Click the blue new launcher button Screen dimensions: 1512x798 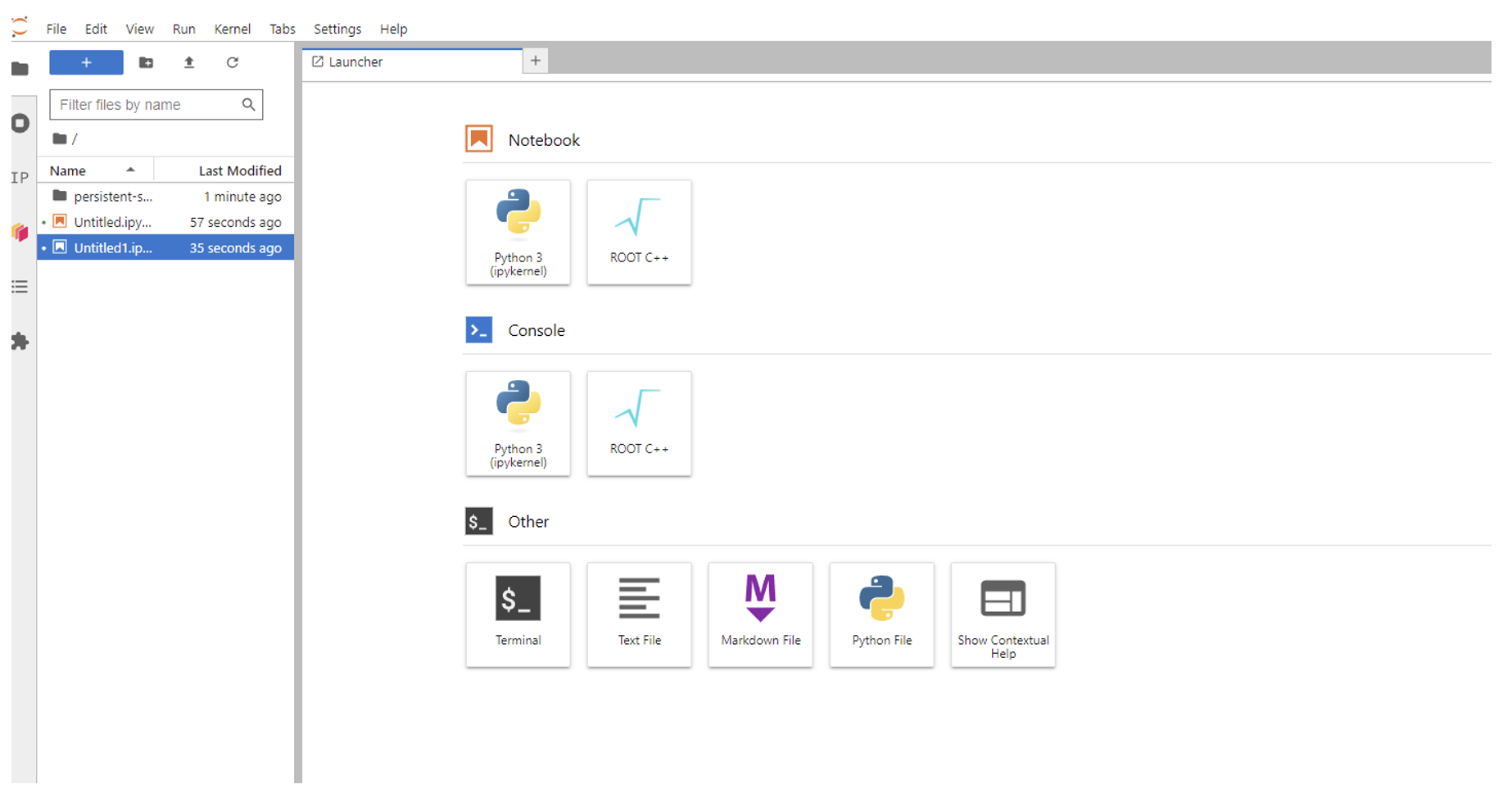pyautogui.click(x=86, y=62)
